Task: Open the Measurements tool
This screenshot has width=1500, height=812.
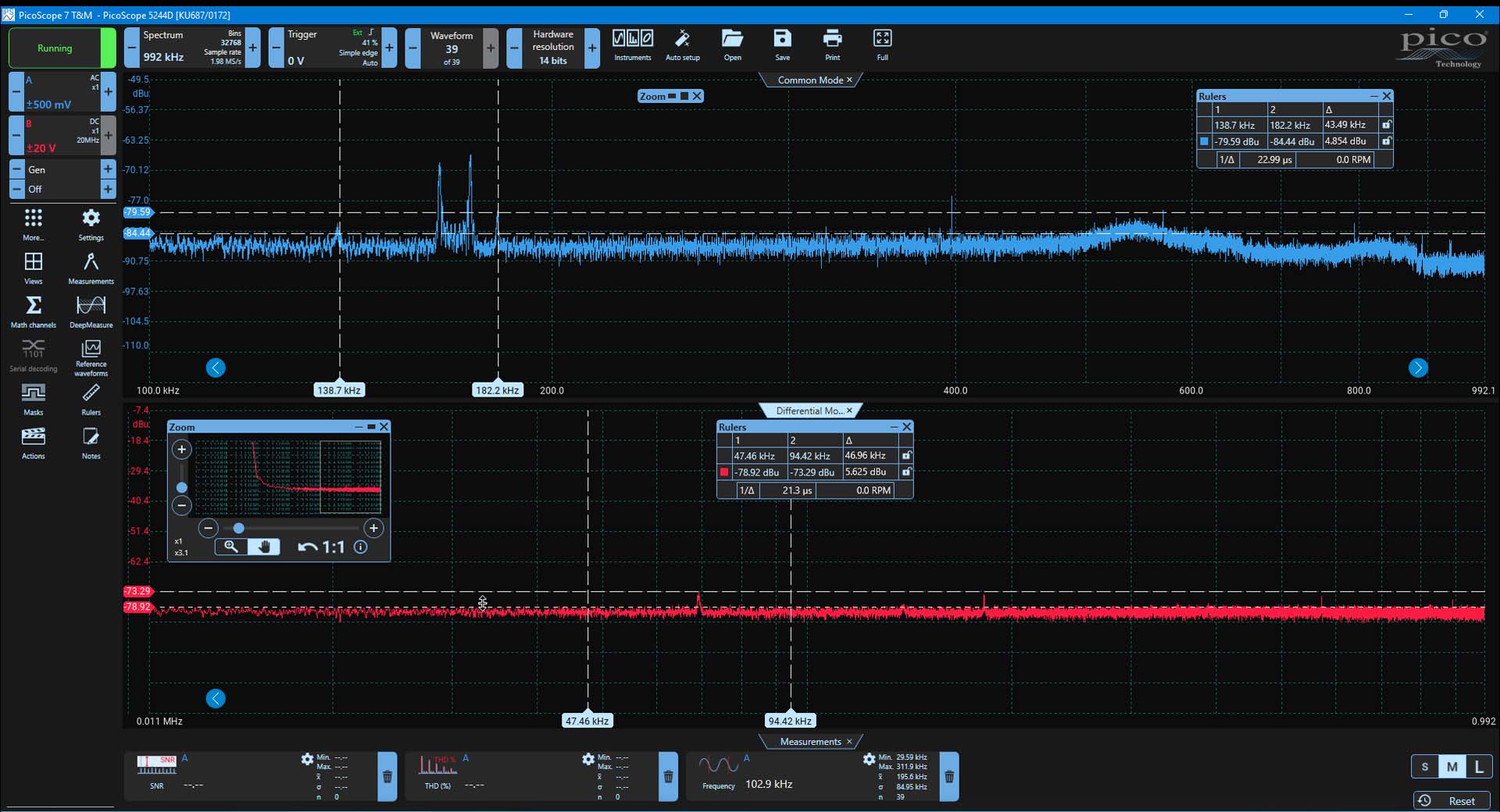Action: point(91,268)
